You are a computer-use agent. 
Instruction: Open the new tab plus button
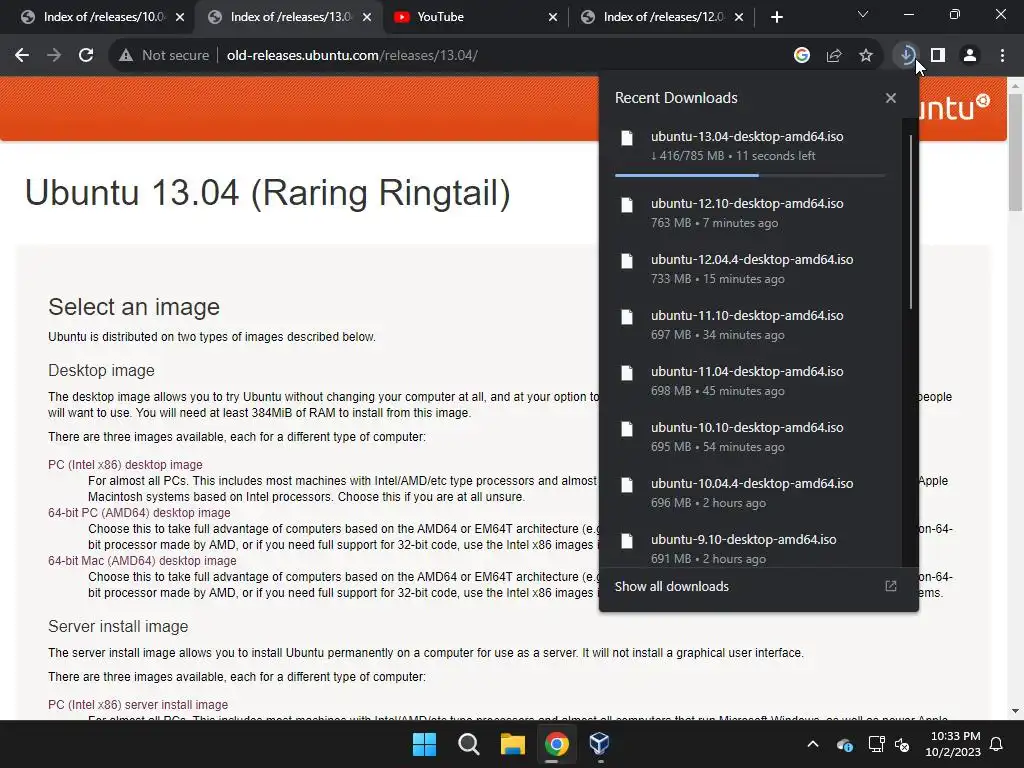coord(776,17)
